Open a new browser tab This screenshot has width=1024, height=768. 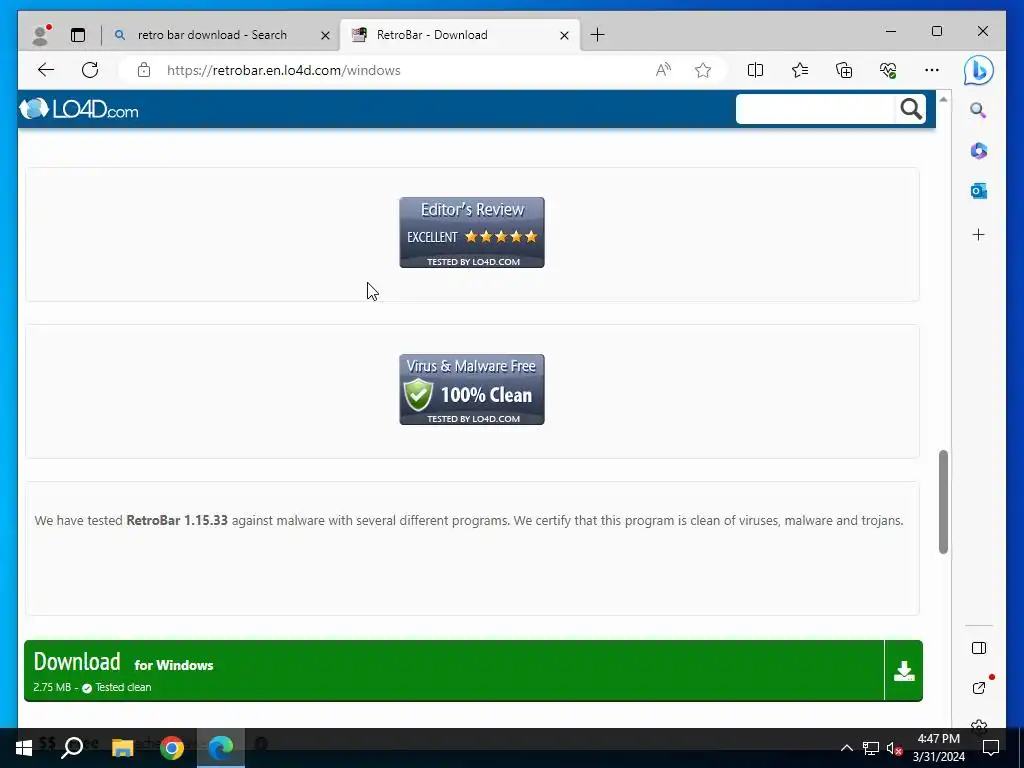[598, 35]
